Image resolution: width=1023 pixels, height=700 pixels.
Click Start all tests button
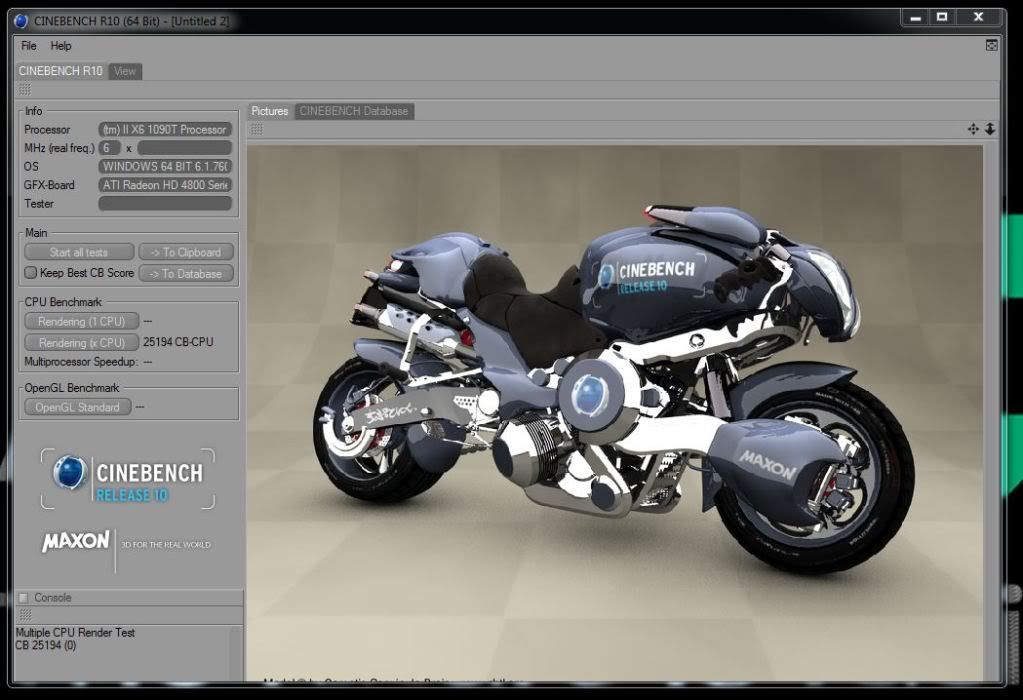point(79,252)
